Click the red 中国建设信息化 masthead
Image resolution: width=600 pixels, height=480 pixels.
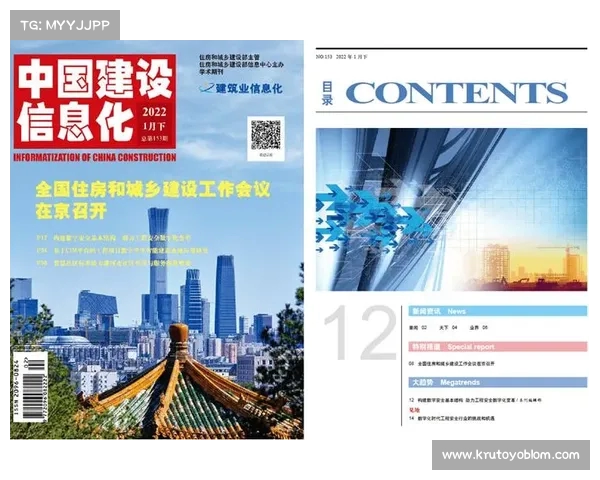(95, 101)
